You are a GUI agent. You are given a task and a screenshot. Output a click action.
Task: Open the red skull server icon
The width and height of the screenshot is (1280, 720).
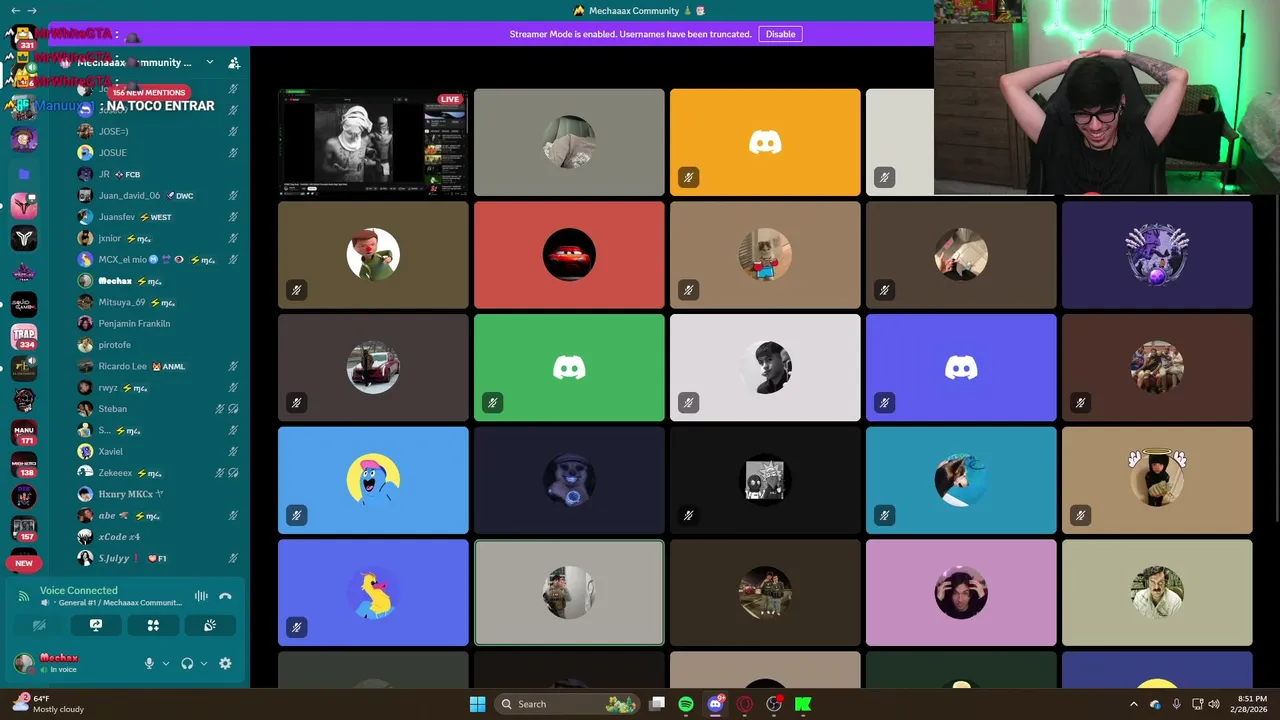tap(24, 401)
